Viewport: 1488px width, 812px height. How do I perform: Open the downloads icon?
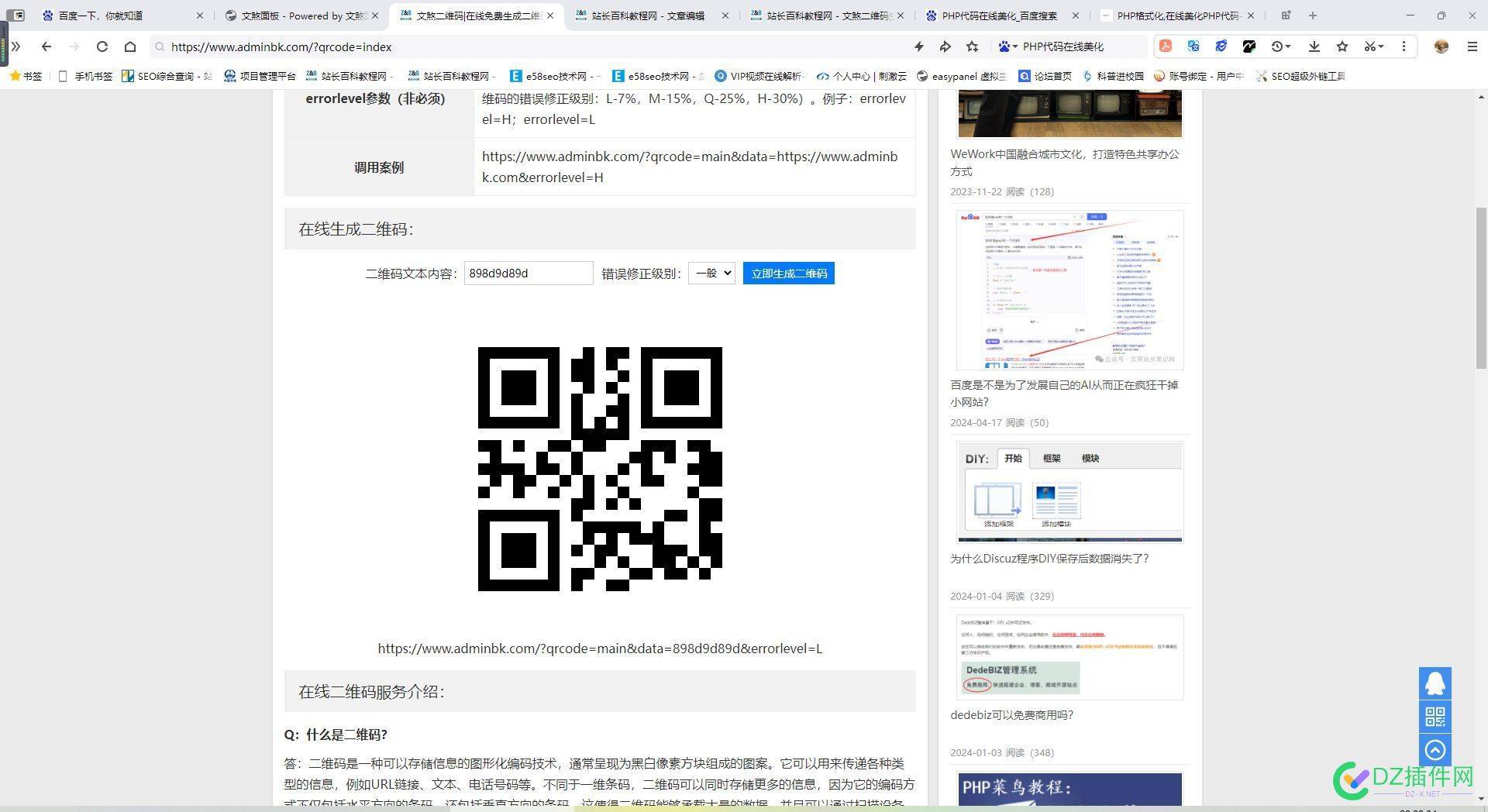pos(1314,46)
